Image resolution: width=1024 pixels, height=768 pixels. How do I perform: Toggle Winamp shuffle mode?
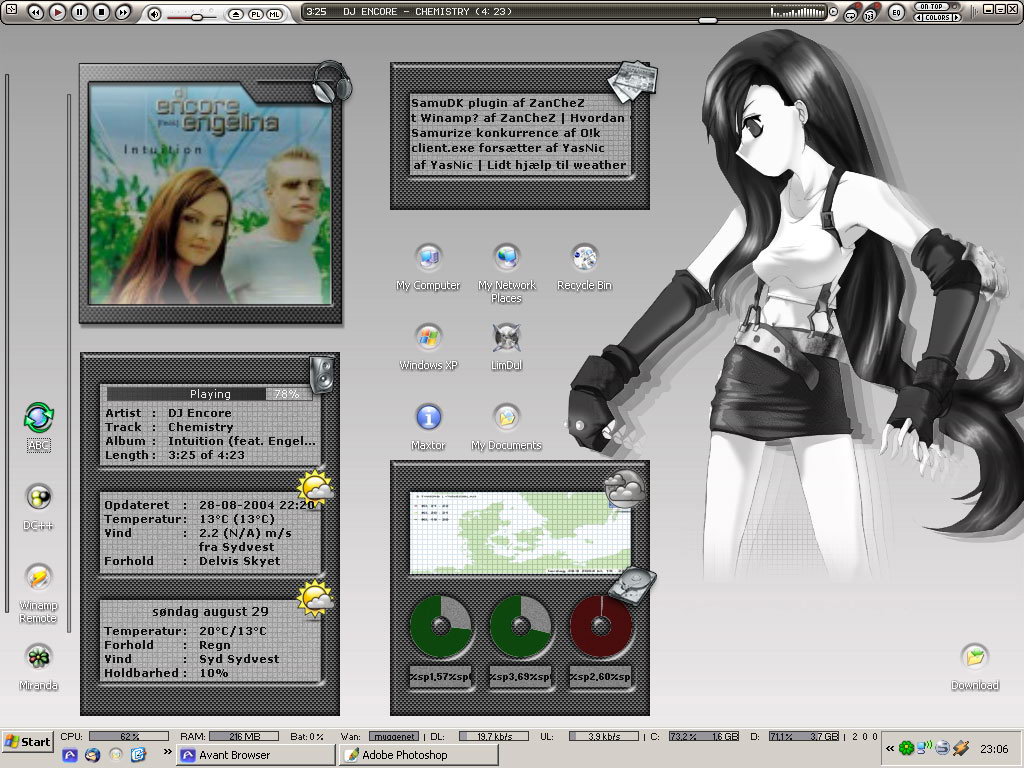(x=869, y=14)
